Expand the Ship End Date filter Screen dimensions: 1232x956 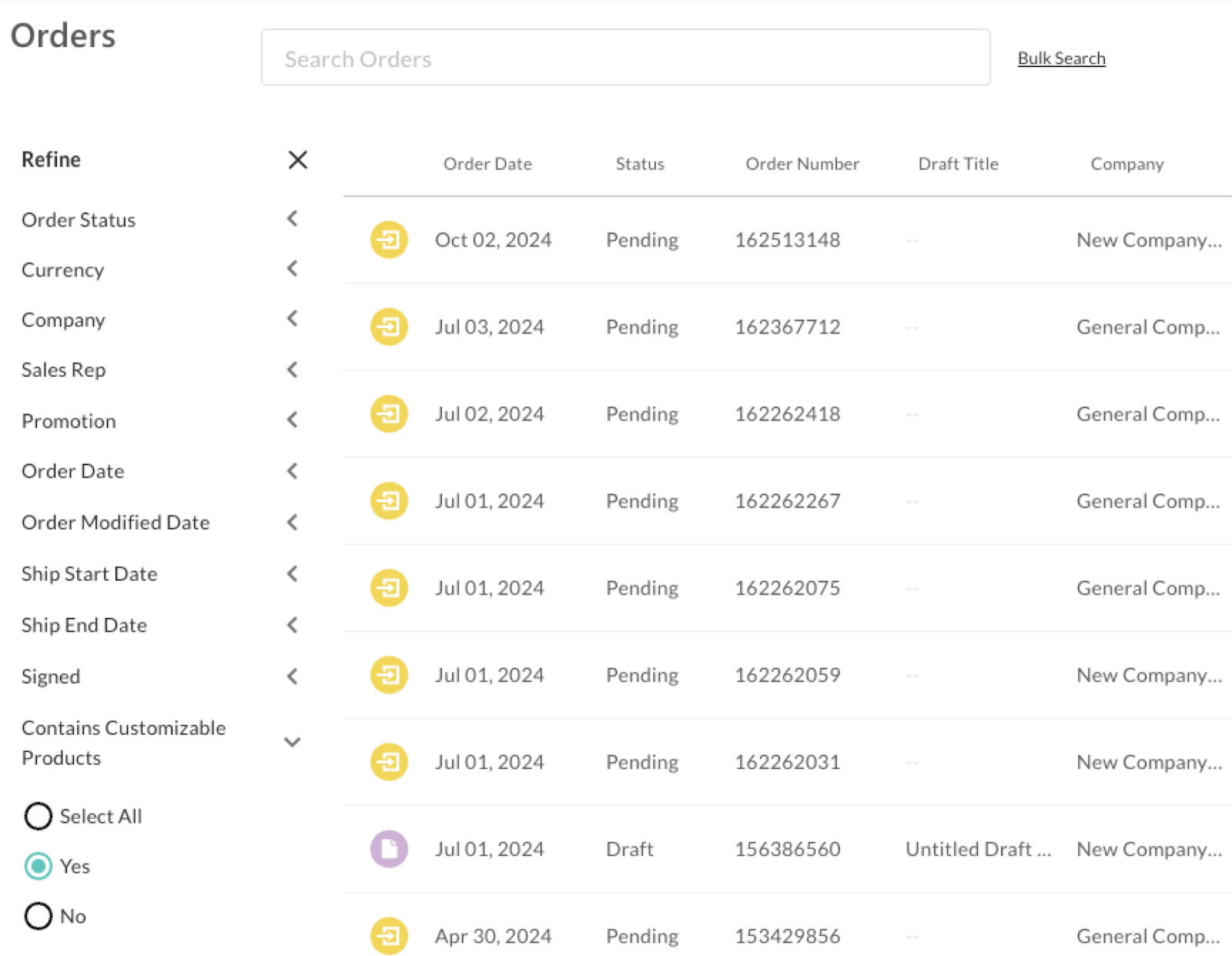click(x=293, y=625)
